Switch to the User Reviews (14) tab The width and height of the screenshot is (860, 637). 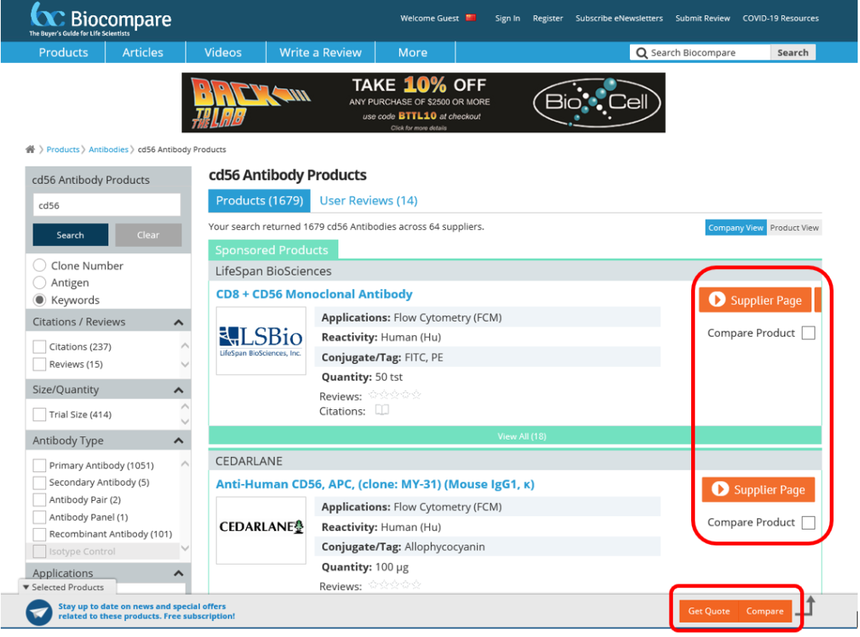(x=368, y=201)
